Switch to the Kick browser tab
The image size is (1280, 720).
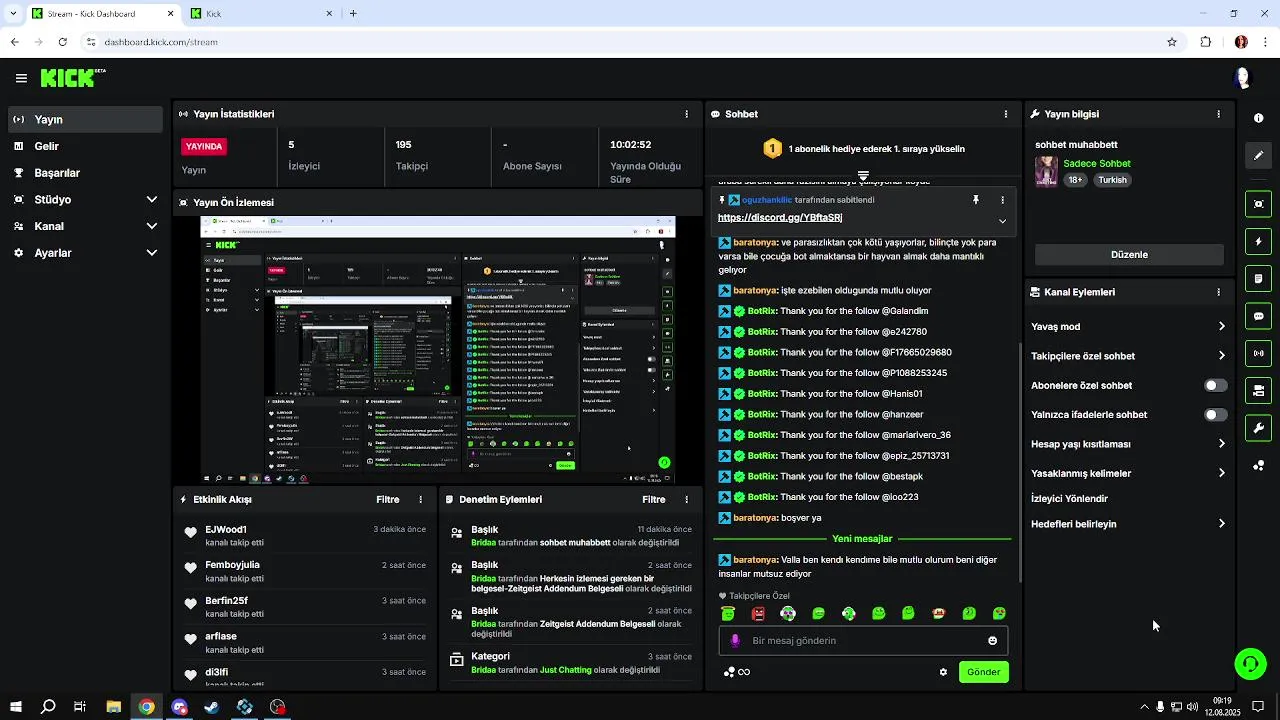262,13
